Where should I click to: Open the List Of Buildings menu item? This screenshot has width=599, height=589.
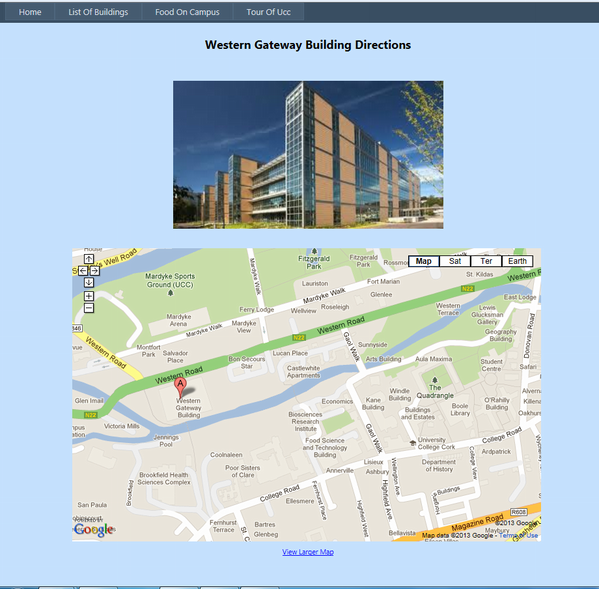(x=98, y=12)
